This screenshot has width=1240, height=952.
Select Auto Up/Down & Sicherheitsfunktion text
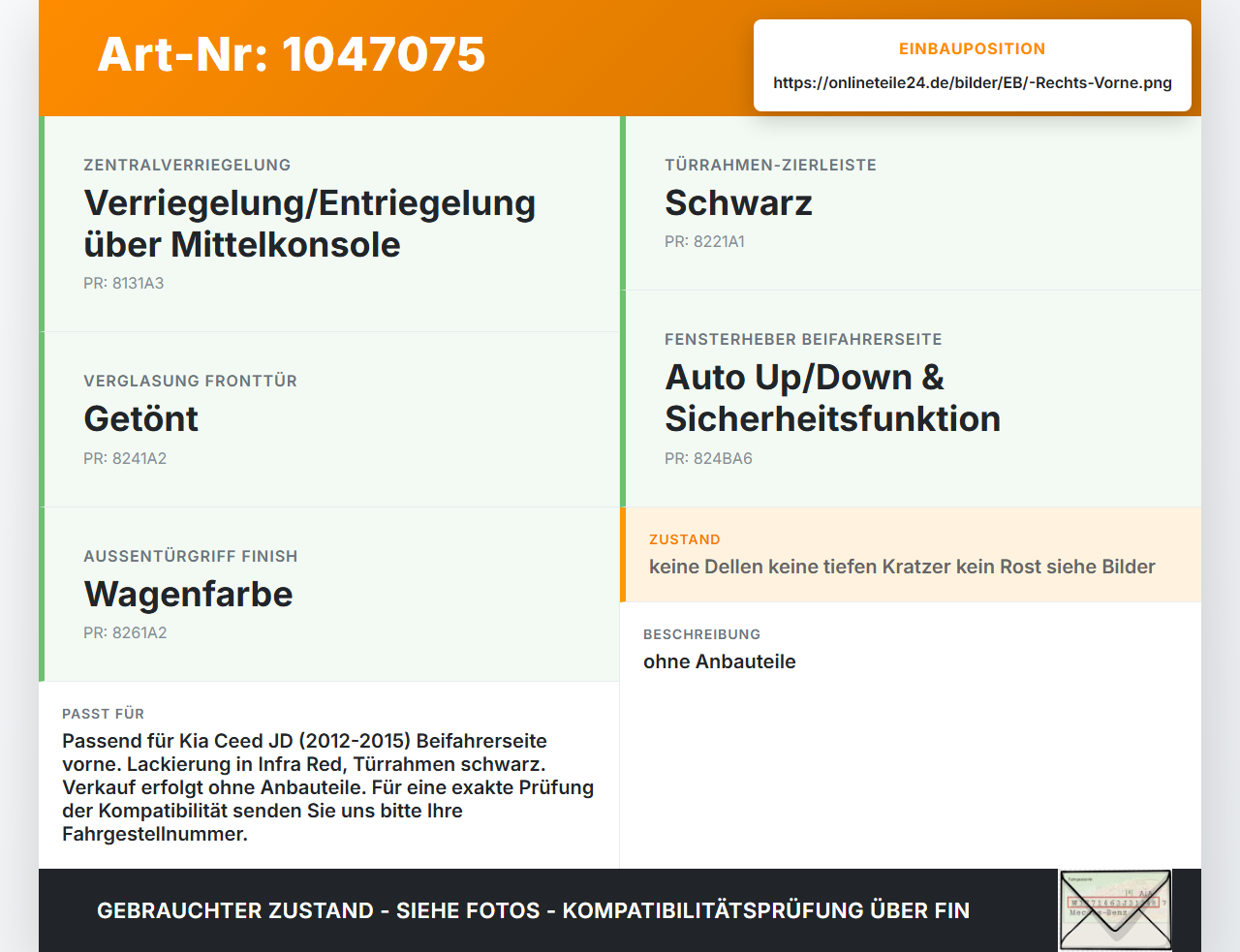pos(832,398)
